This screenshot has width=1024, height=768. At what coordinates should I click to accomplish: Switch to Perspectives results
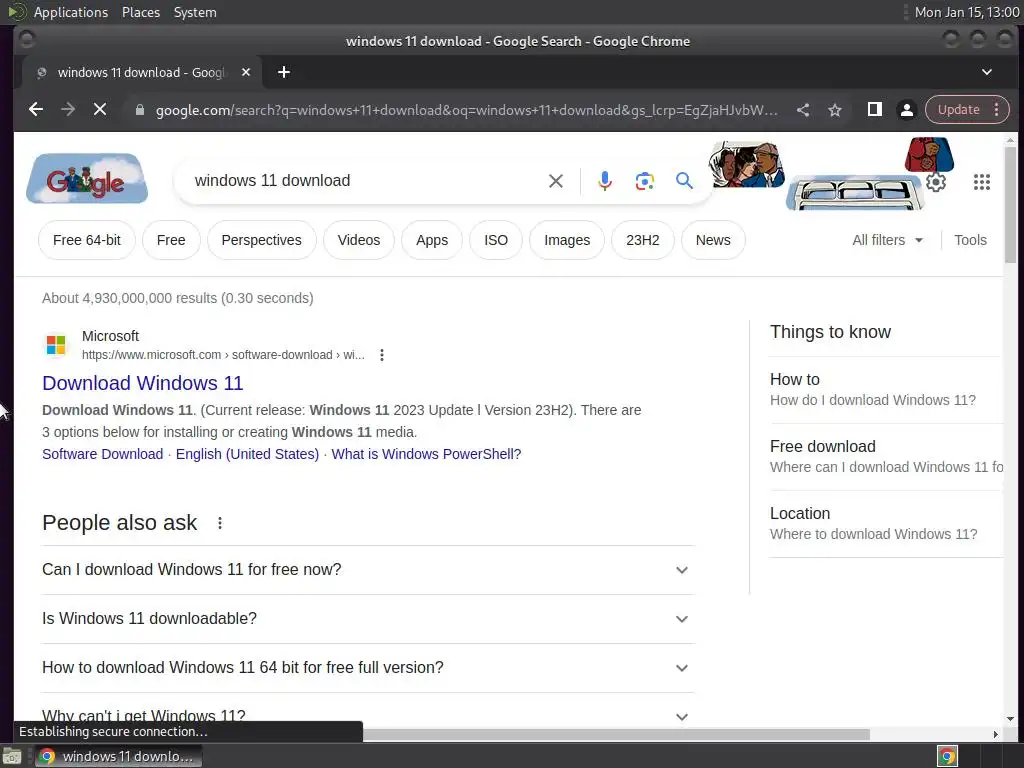pyautogui.click(x=261, y=240)
